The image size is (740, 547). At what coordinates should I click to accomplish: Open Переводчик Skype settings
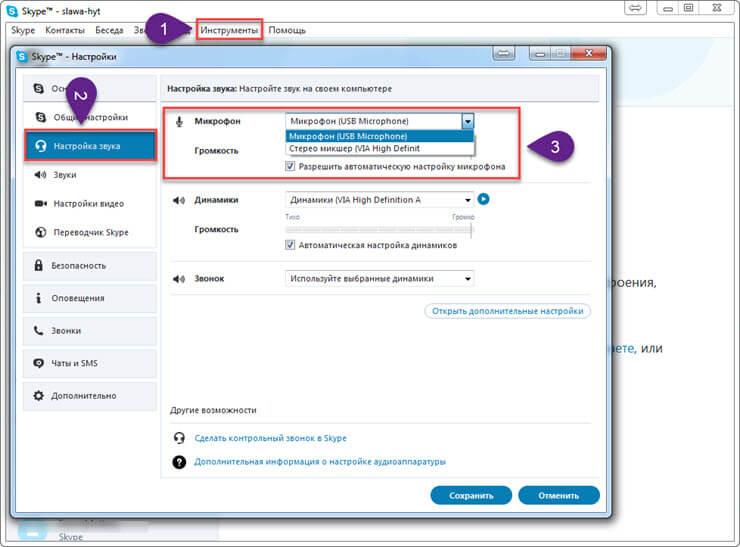pyautogui.click(x=90, y=232)
